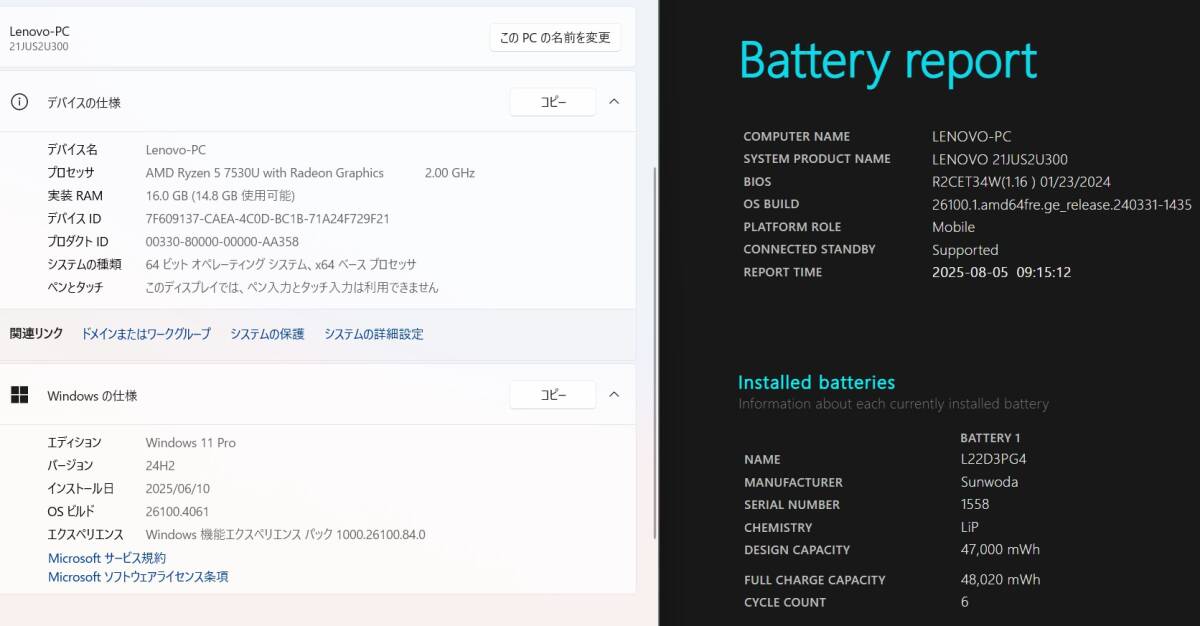Click the BATTERY 1 column header
The height and width of the screenshot is (626, 1200).
pyautogui.click(x=990, y=437)
